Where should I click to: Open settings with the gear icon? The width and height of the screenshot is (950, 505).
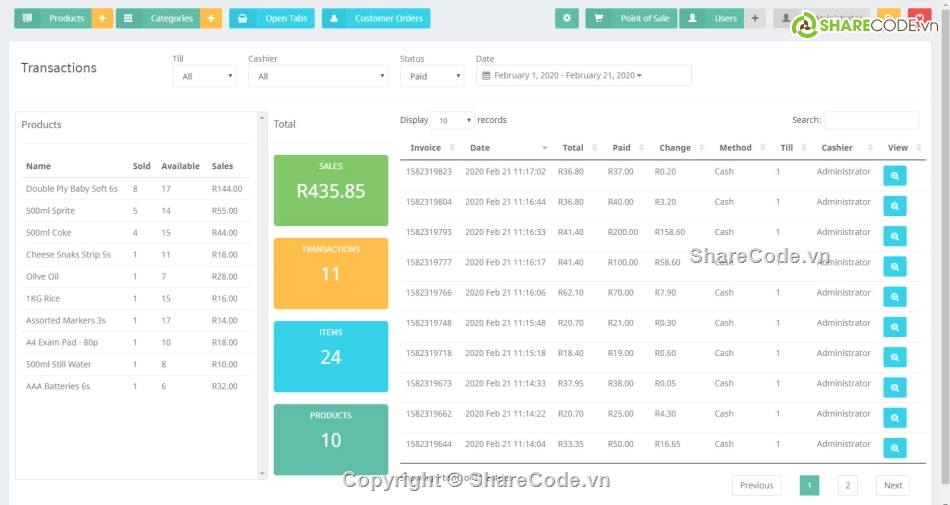[x=567, y=18]
